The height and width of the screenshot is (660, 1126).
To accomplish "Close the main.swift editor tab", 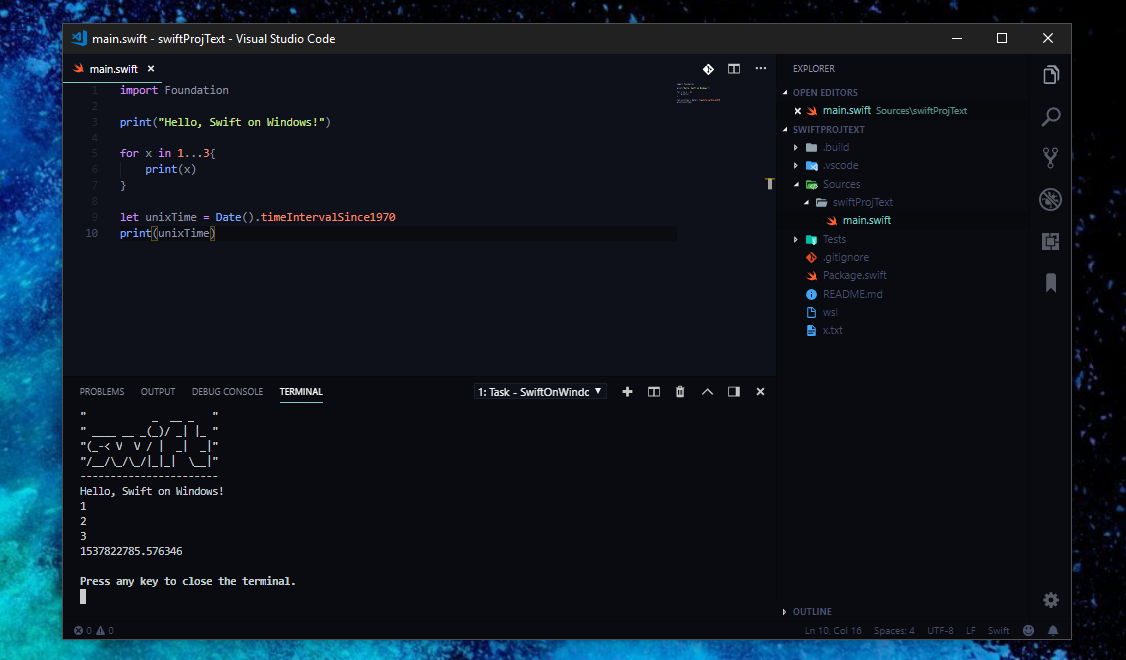I will (151, 69).
